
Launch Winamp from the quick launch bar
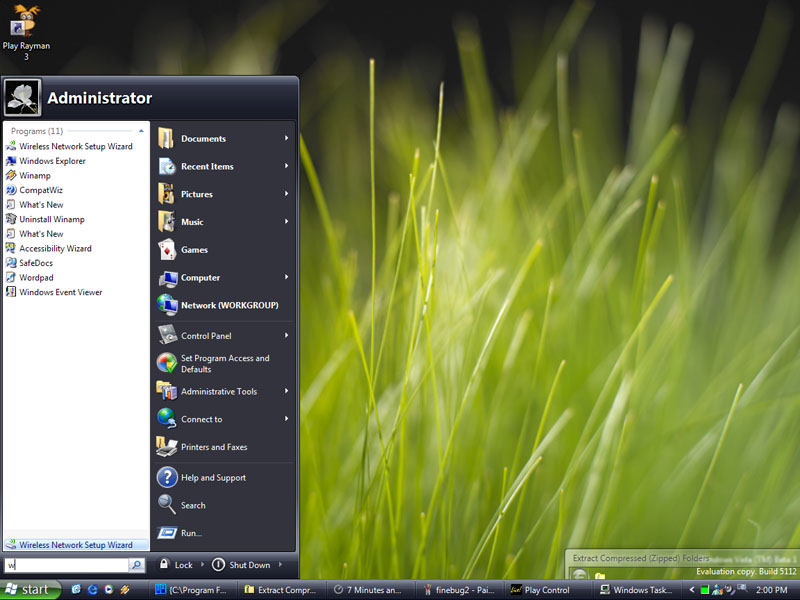point(125,590)
